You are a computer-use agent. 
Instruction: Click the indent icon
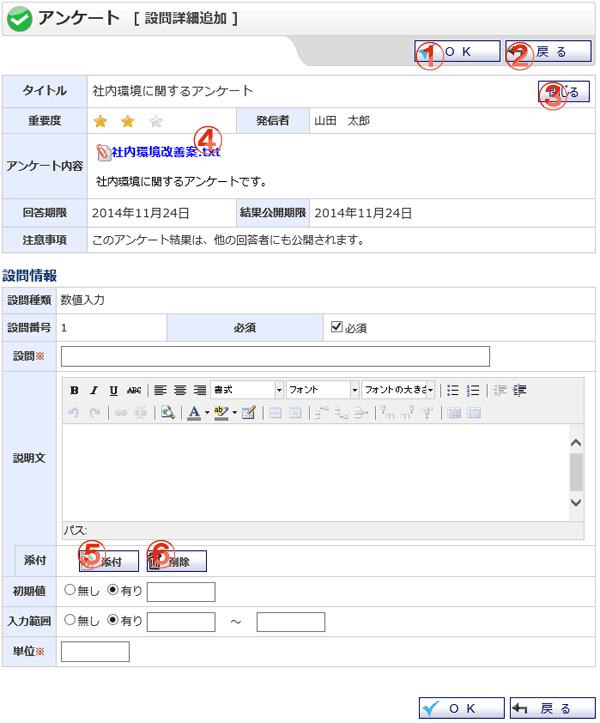pyautogui.click(x=519, y=391)
